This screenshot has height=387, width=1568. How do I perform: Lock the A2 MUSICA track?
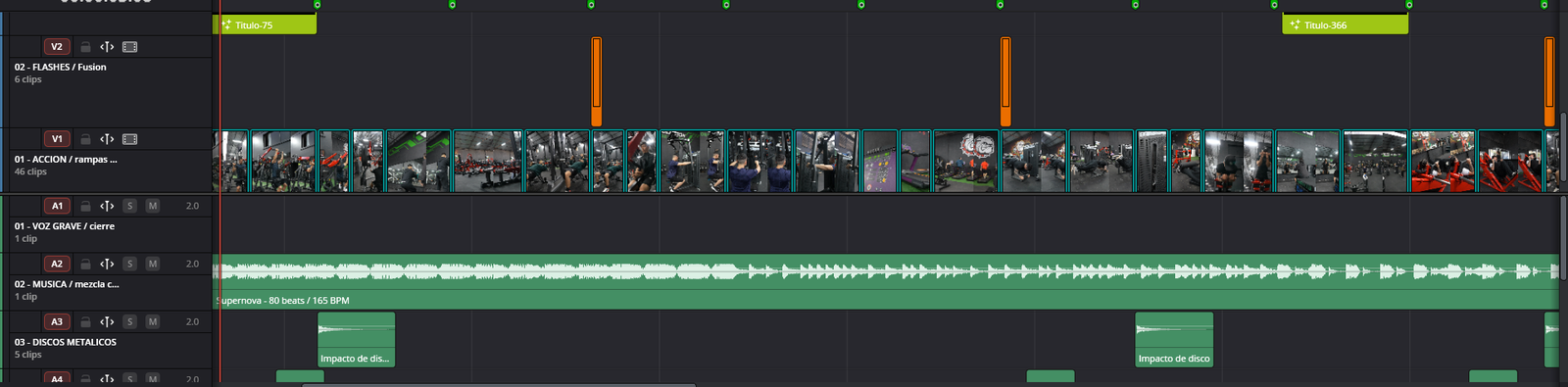coord(85,264)
